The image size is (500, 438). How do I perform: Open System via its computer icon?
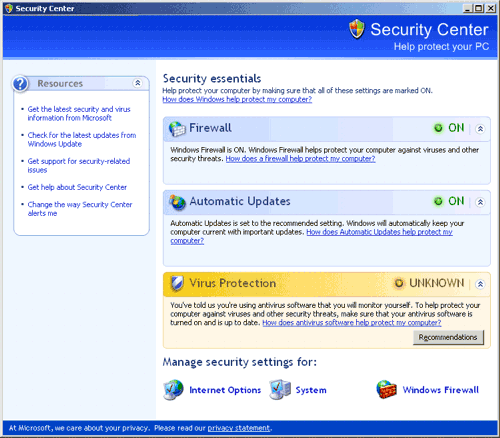pyautogui.click(x=280, y=389)
